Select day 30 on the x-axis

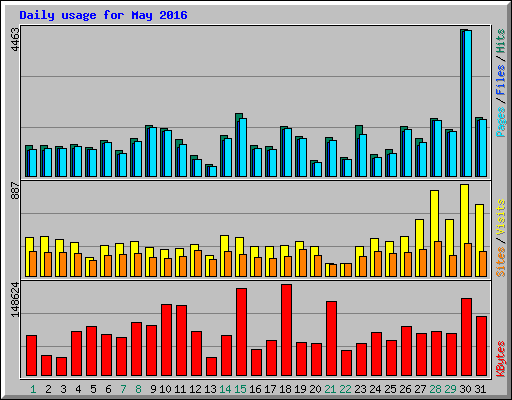click(465, 389)
